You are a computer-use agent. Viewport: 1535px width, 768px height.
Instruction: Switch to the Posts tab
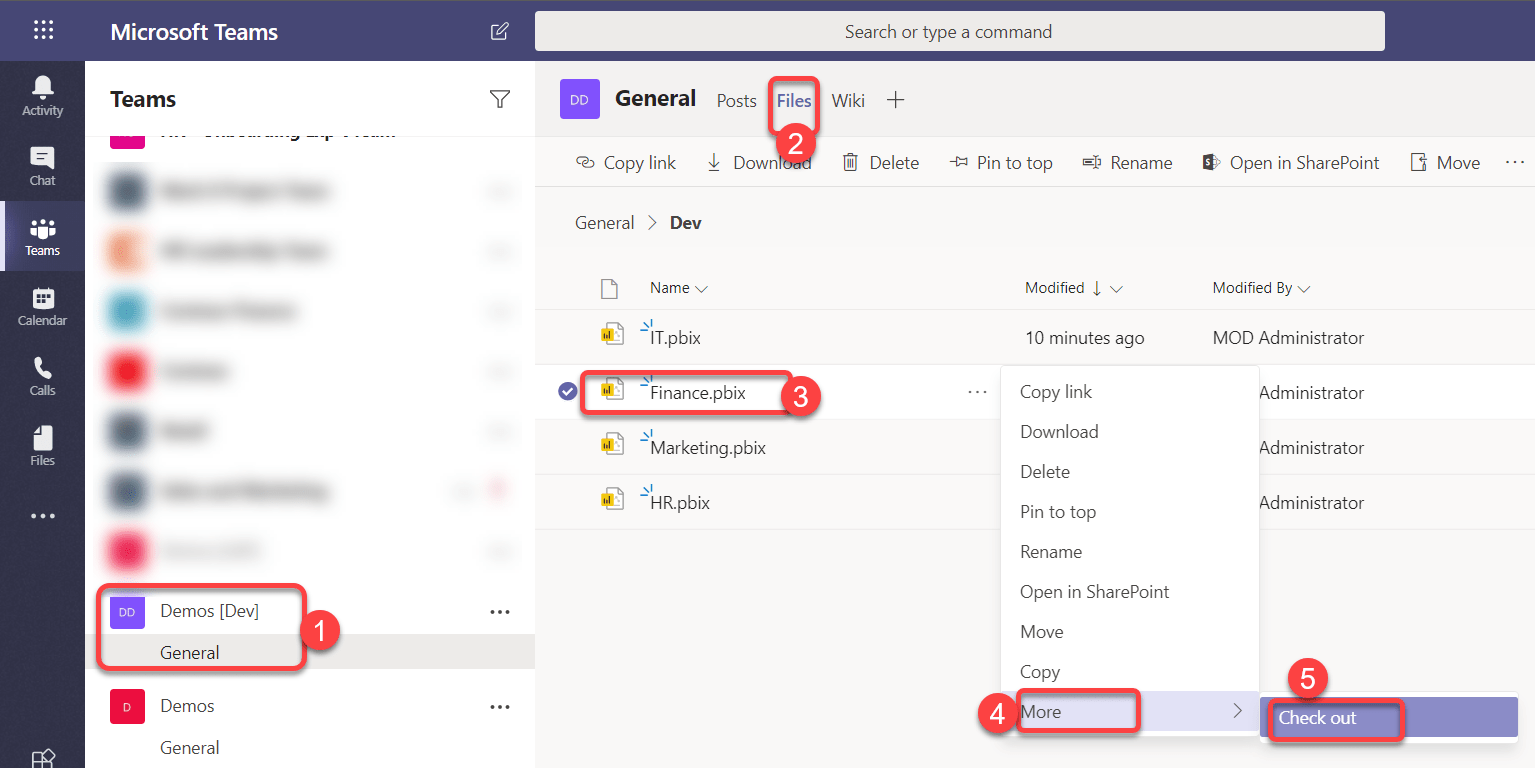[737, 101]
